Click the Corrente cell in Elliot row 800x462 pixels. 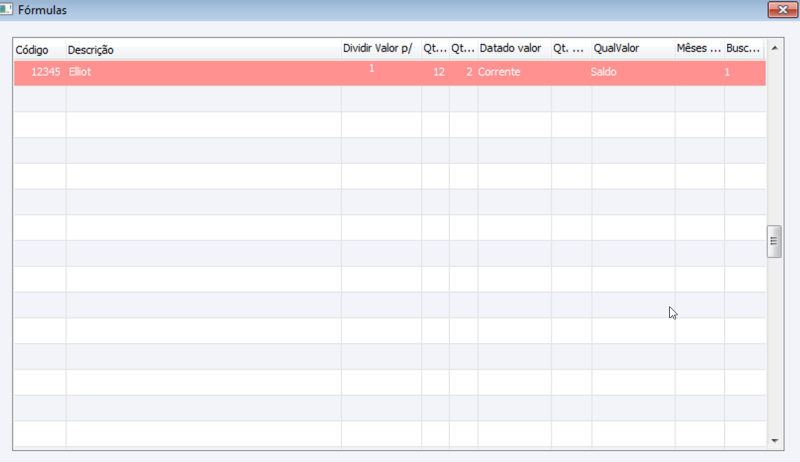point(514,72)
